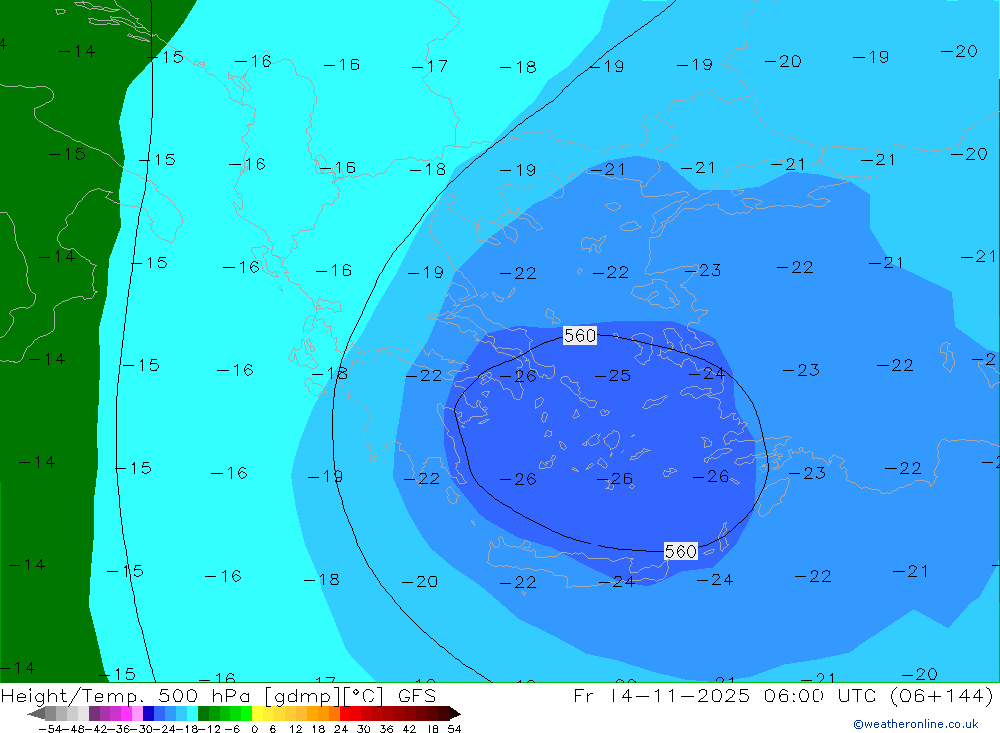Select the cyan swatch at -18 in legend
The height and width of the screenshot is (733, 1000).
[192, 713]
